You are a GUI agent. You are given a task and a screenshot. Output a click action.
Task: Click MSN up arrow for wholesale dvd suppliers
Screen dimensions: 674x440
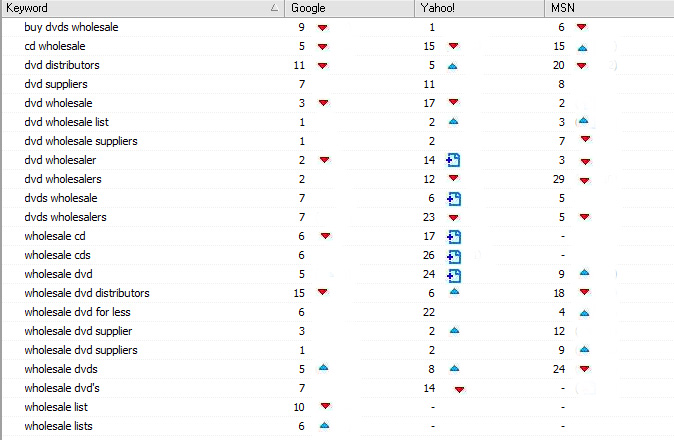coord(584,349)
